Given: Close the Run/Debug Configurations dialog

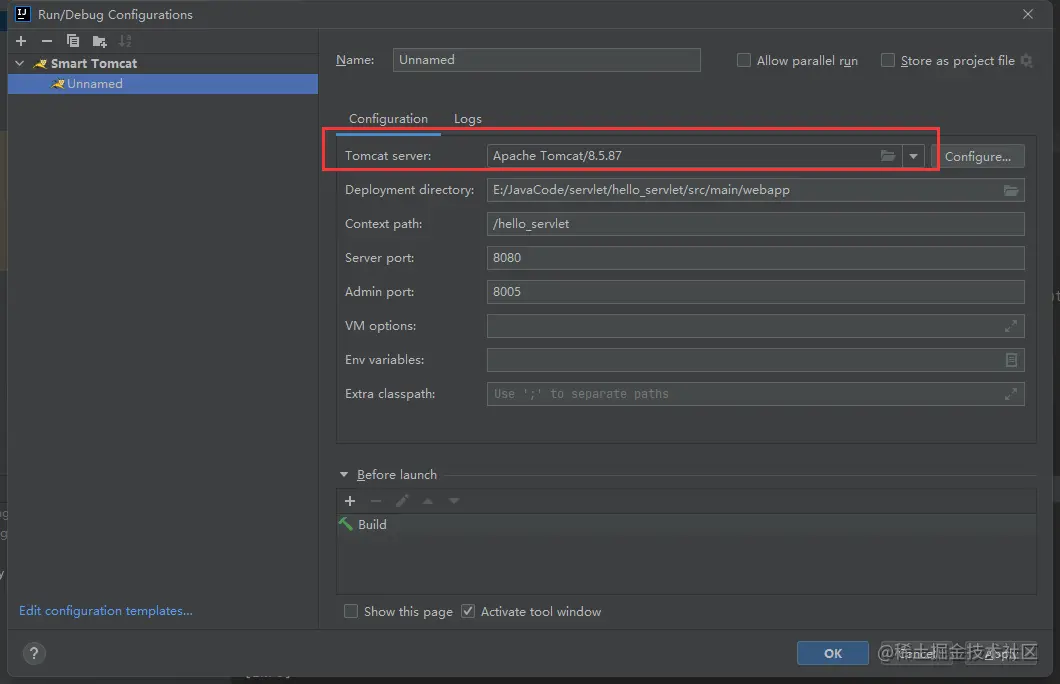Looking at the screenshot, I should [x=1028, y=14].
